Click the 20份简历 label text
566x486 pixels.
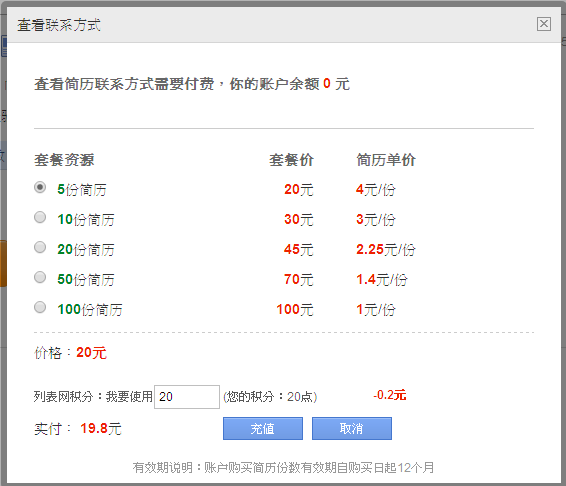coord(86,249)
